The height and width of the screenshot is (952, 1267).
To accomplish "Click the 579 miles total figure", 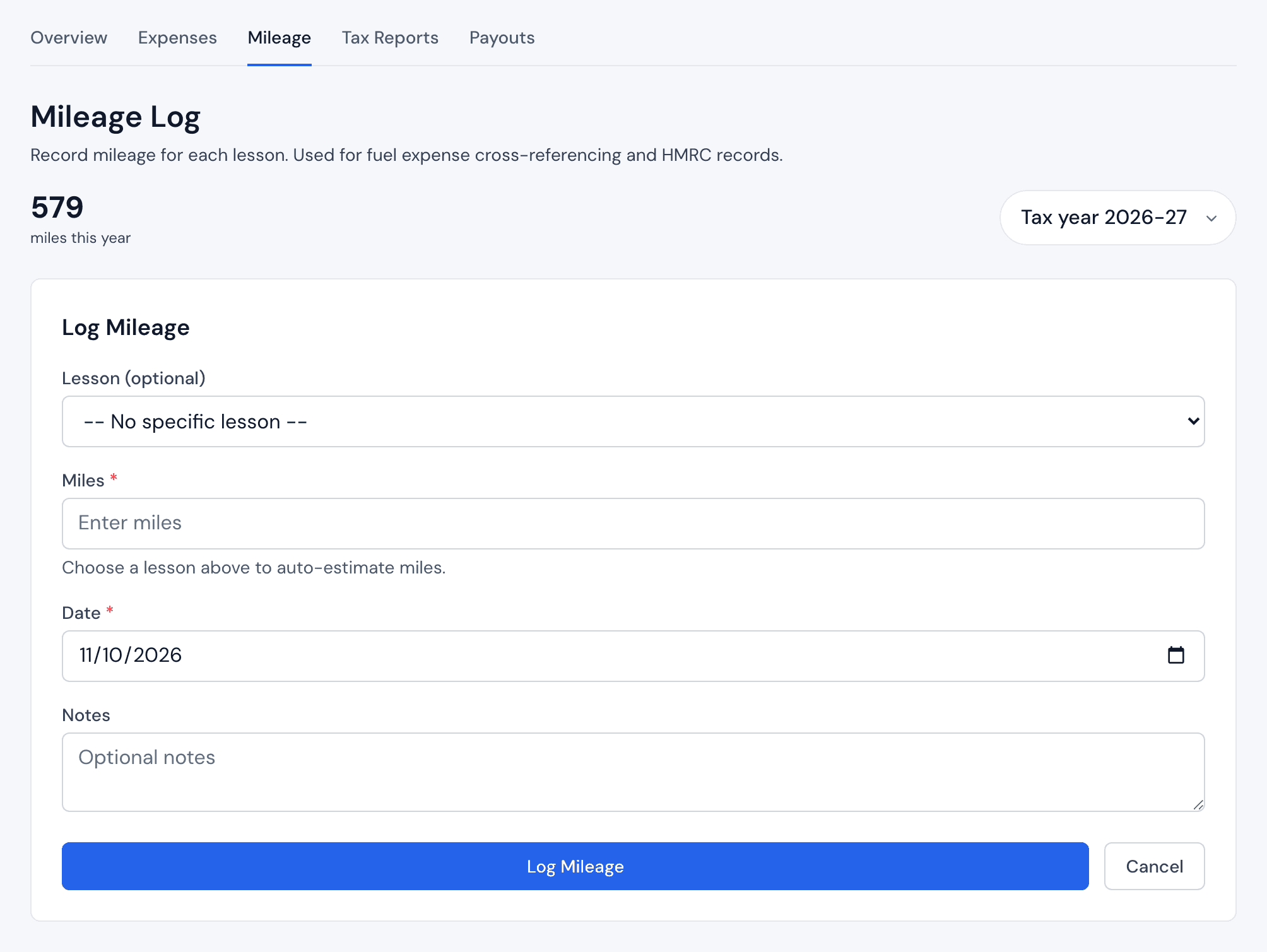I will click(x=57, y=208).
